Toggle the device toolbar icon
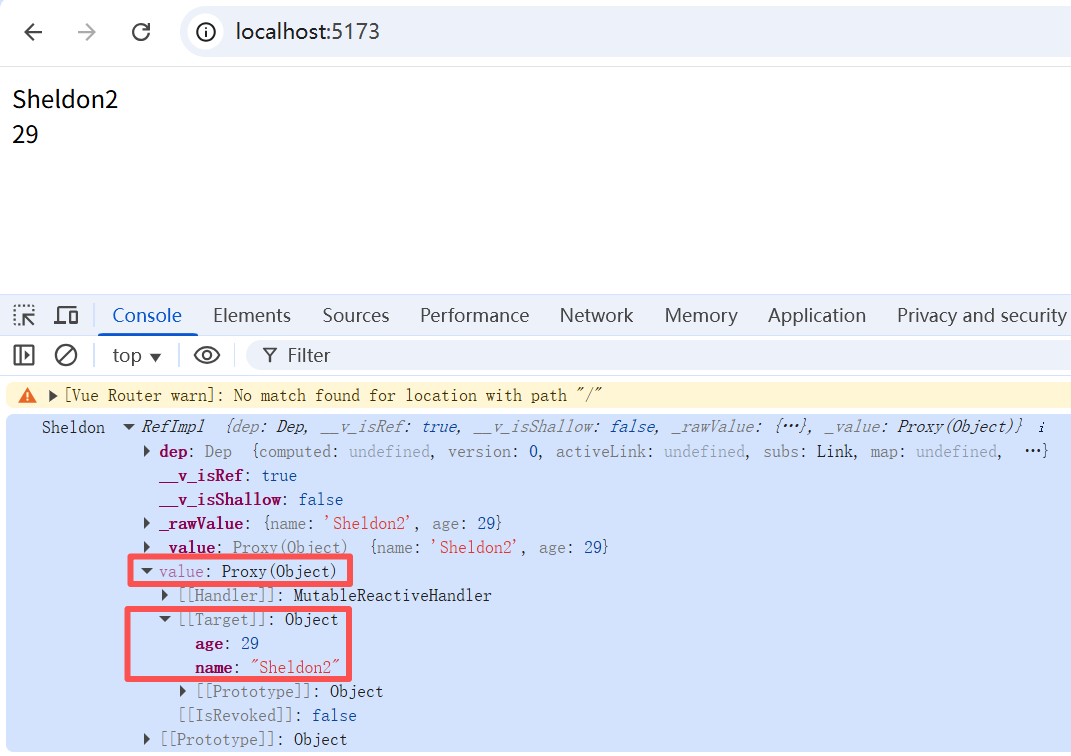1071x756 pixels. pos(66,316)
